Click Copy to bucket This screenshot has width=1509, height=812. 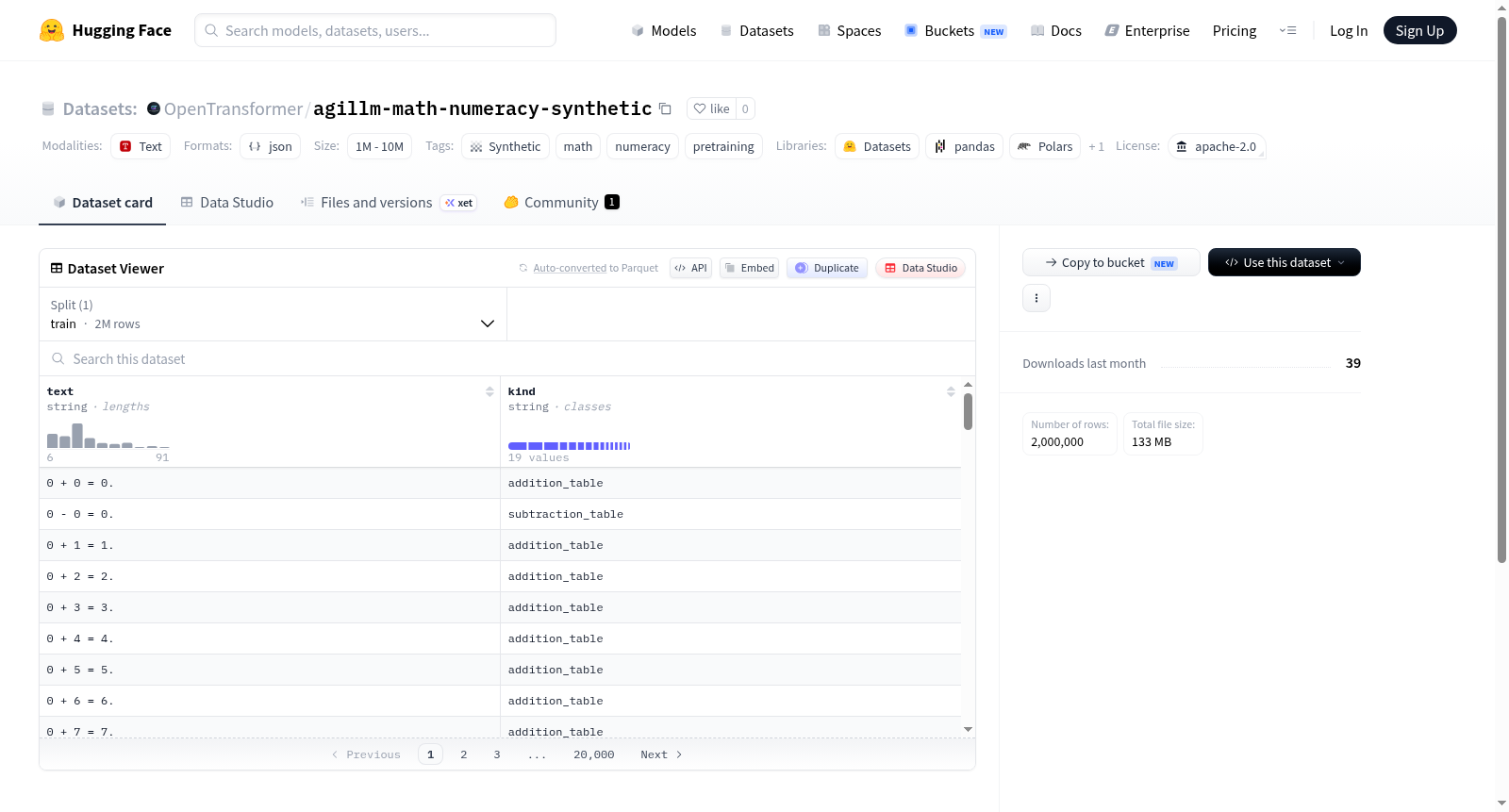[1111, 262]
